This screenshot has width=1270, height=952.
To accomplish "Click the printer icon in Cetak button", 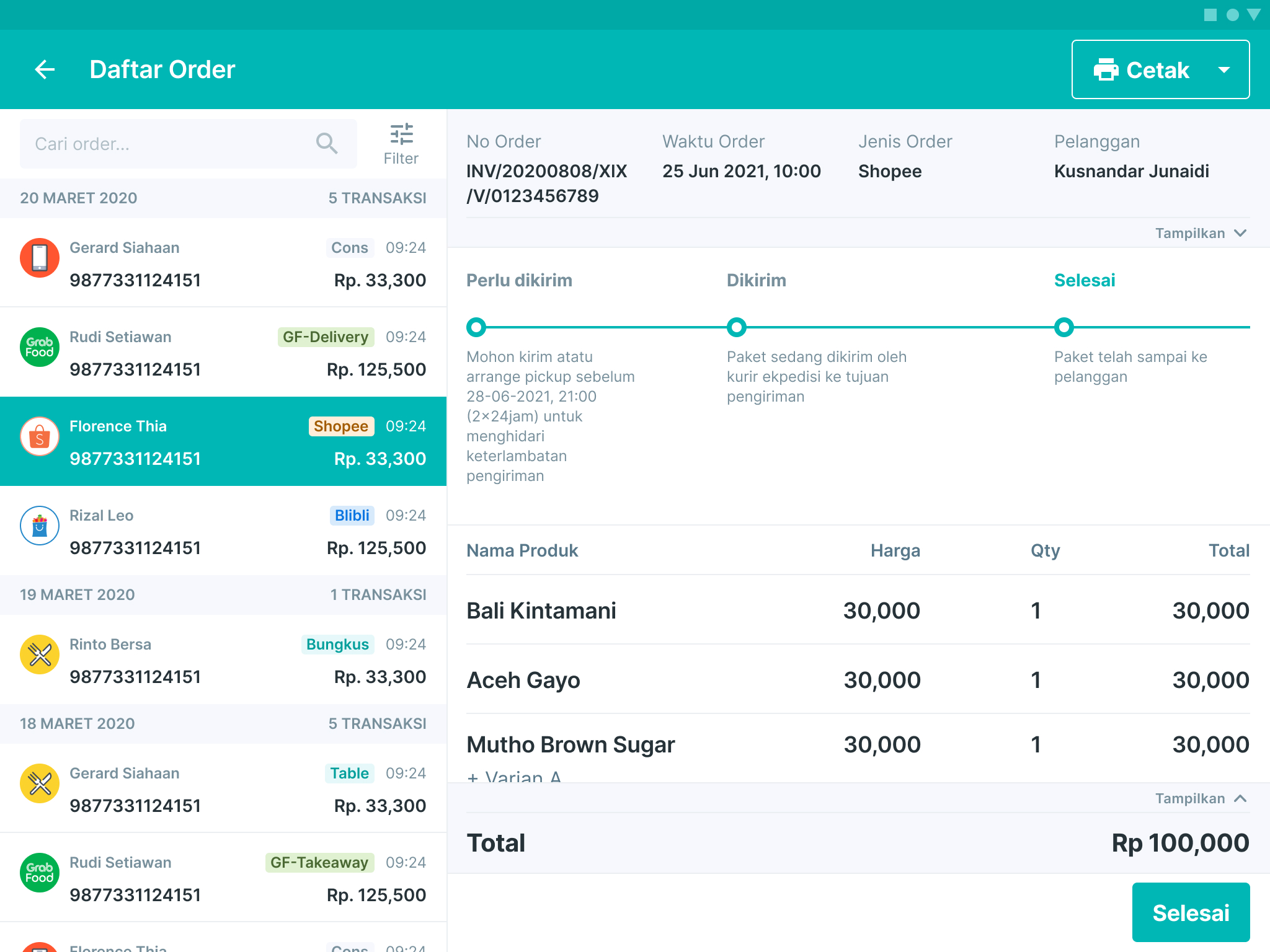I will click(1106, 70).
